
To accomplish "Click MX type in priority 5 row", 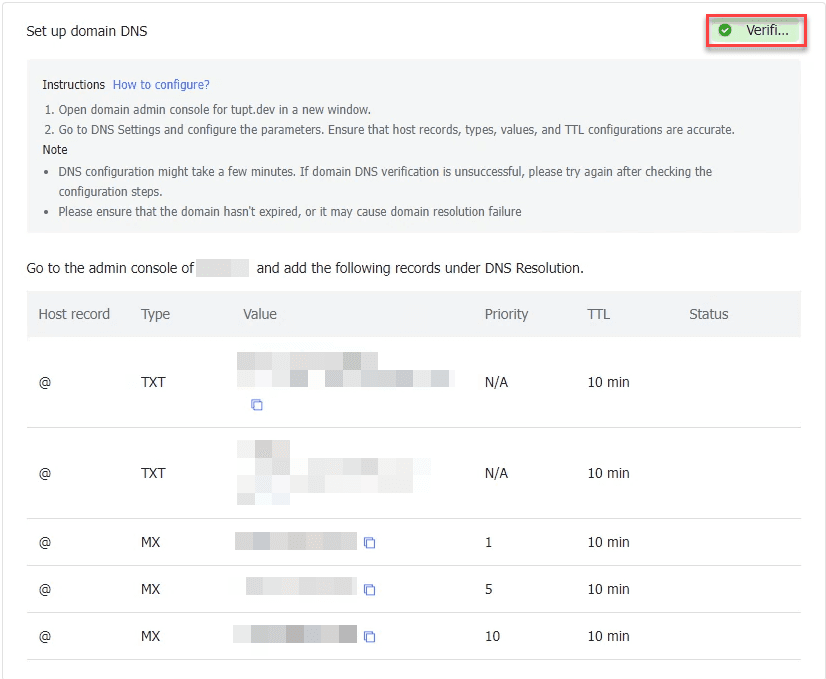I will (x=151, y=589).
